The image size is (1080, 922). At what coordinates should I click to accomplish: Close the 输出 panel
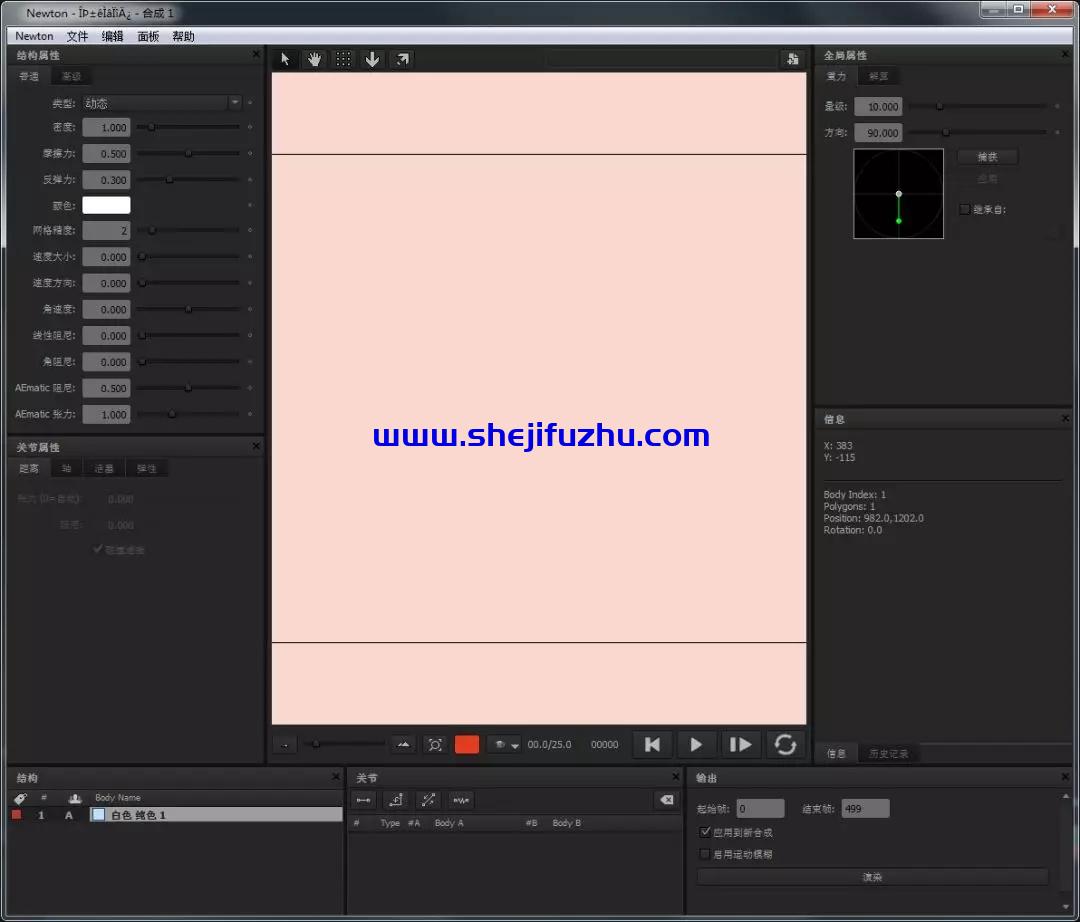click(1066, 777)
